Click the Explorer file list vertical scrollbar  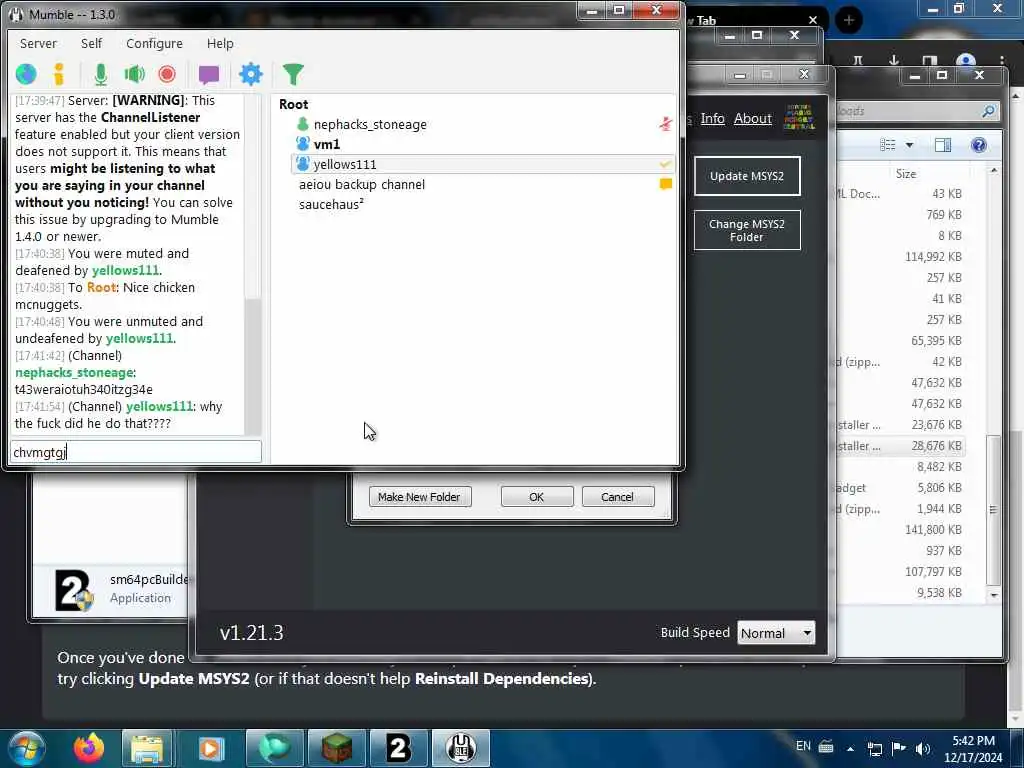click(994, 509)
